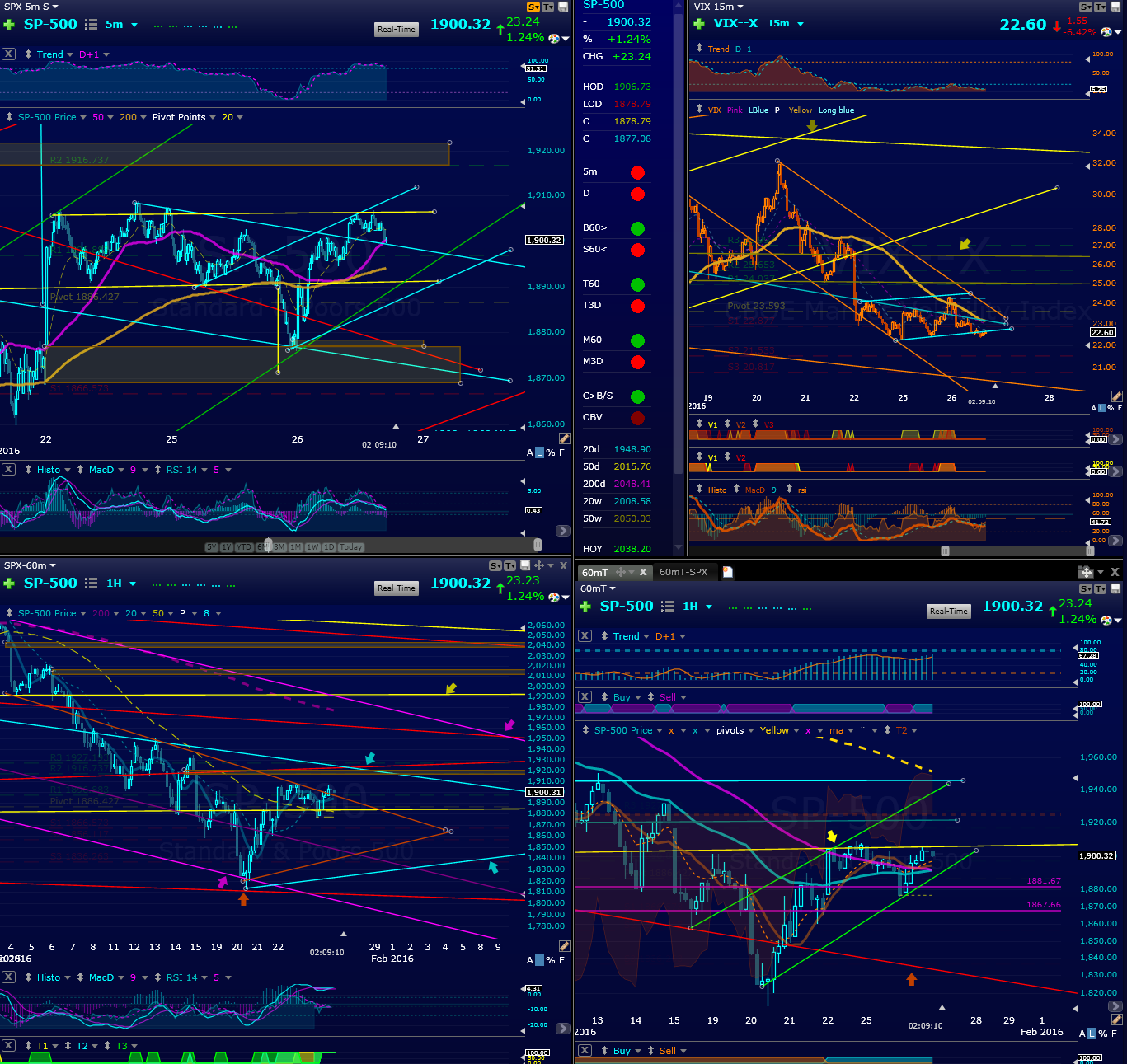The height and width of the screenshot is (1064, 1127).
Task: Click Real-Time button in the 60mT chart
Action: [949, 612]
